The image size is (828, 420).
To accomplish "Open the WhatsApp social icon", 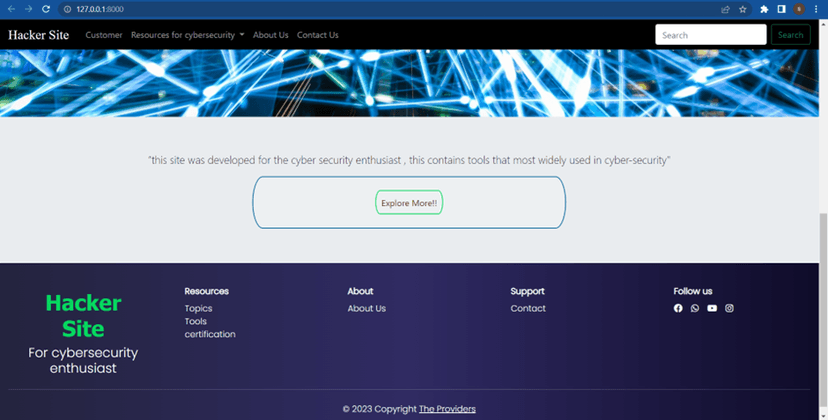I will [695, 308].
